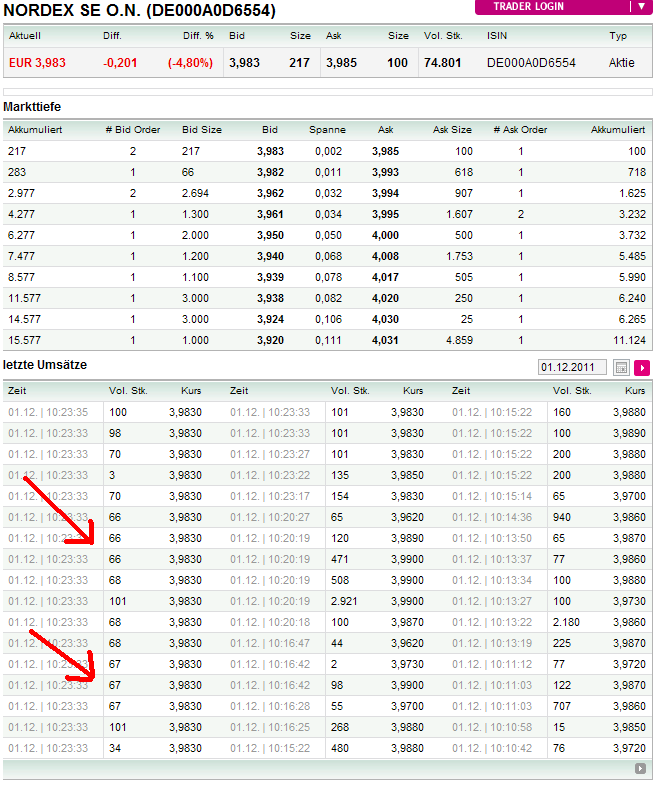Select the ISIN value DE000A0D6554
This screenshot has width=662, height=785.
[x=531, y=63]
